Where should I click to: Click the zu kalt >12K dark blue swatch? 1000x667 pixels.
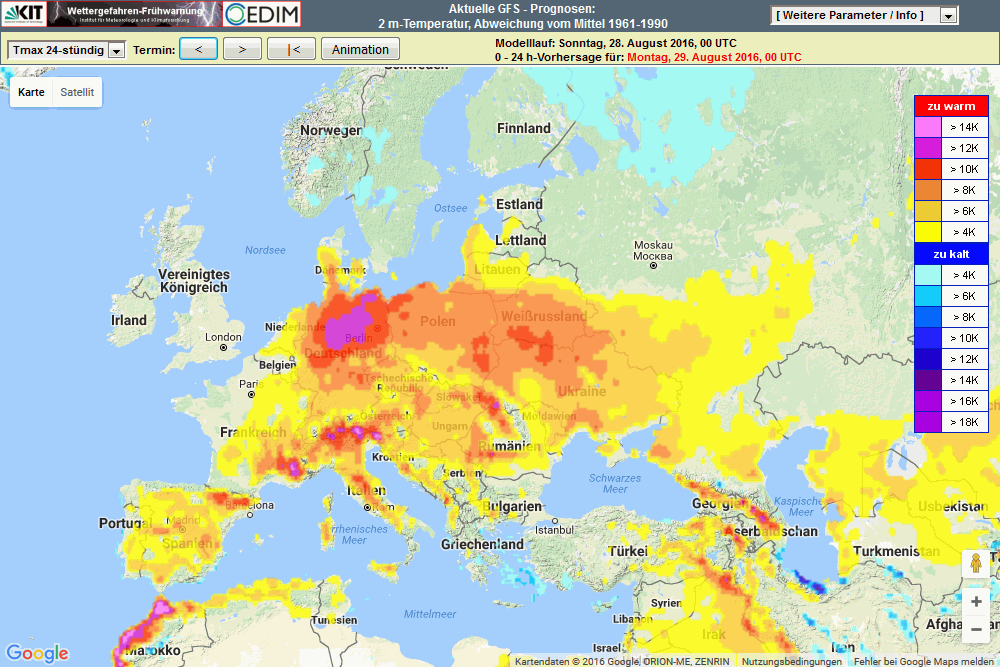[x=928, y=359]
